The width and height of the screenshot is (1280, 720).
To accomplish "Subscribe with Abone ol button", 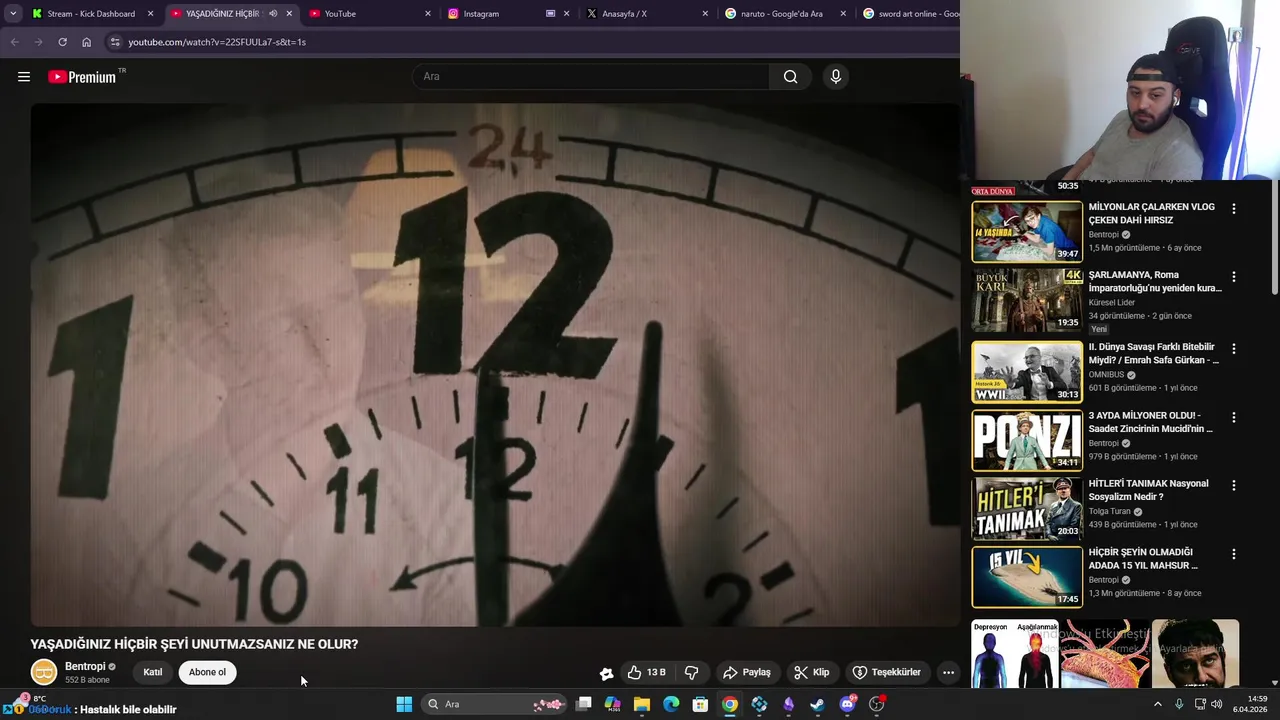I will click(207, 672).
